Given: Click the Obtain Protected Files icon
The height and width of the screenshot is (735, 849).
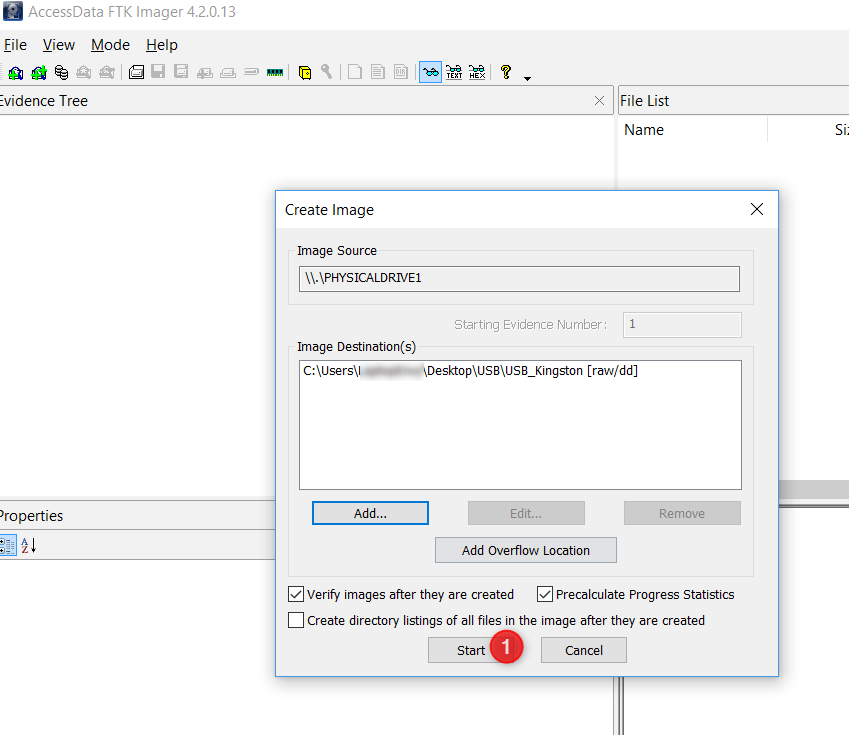Looking at the screenshot, I should pyautogui.click(x=305, y=72).
